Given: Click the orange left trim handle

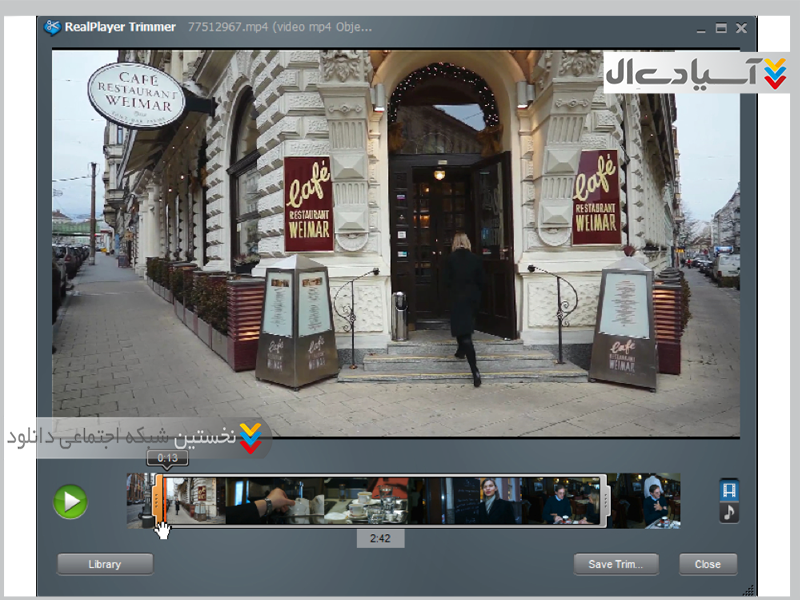Looking at the screenshot, I should pyautogui.click(x=158, y=500).
